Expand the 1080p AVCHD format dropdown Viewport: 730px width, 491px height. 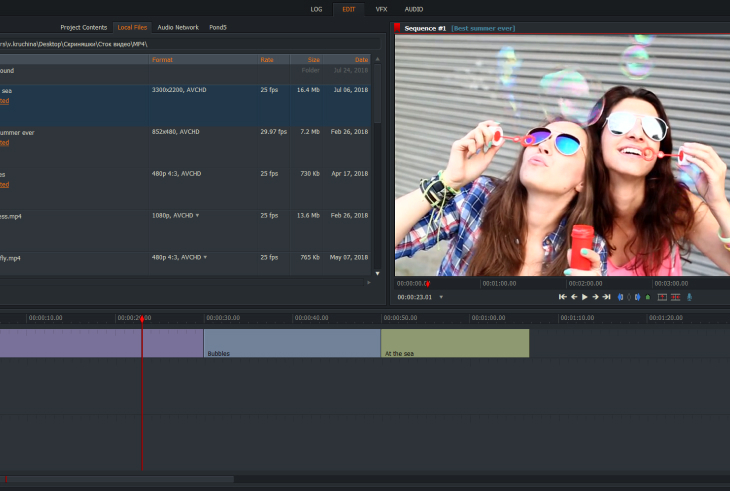click(x=197, y=215)
